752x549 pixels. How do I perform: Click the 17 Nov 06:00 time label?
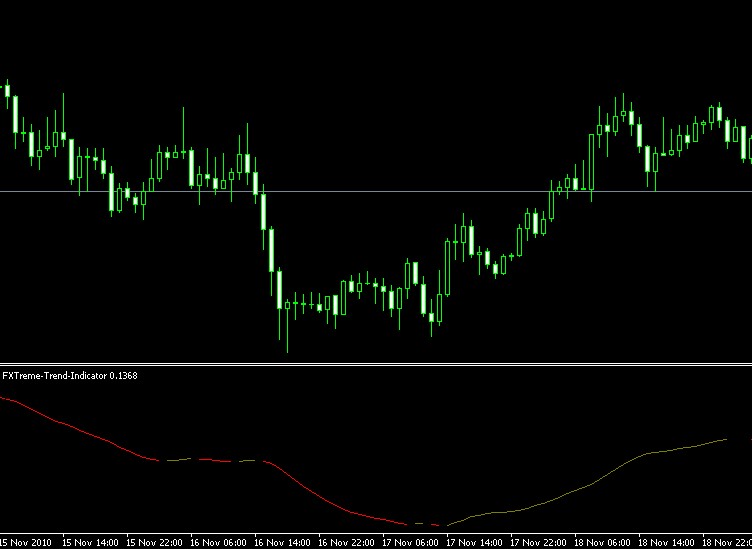pos(411,543)
